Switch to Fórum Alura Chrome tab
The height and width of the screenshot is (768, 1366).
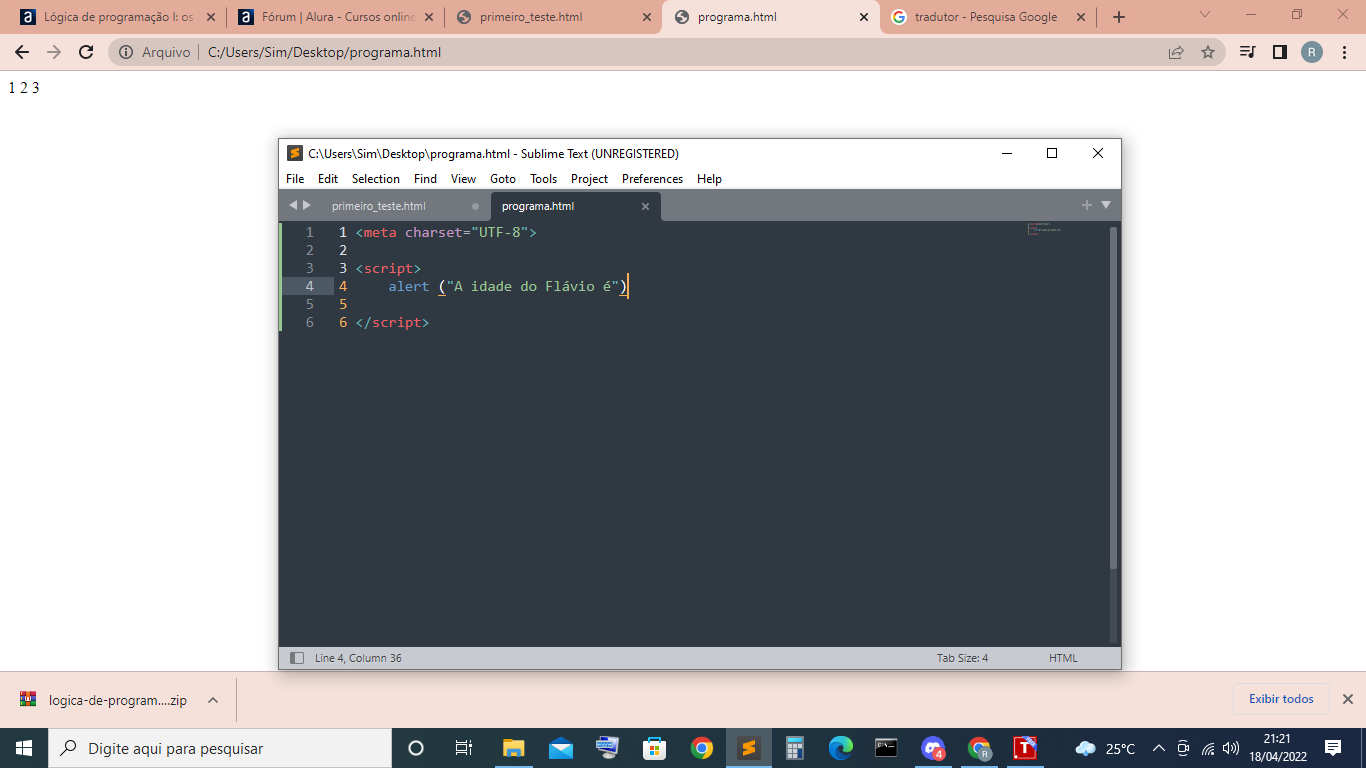335,17
